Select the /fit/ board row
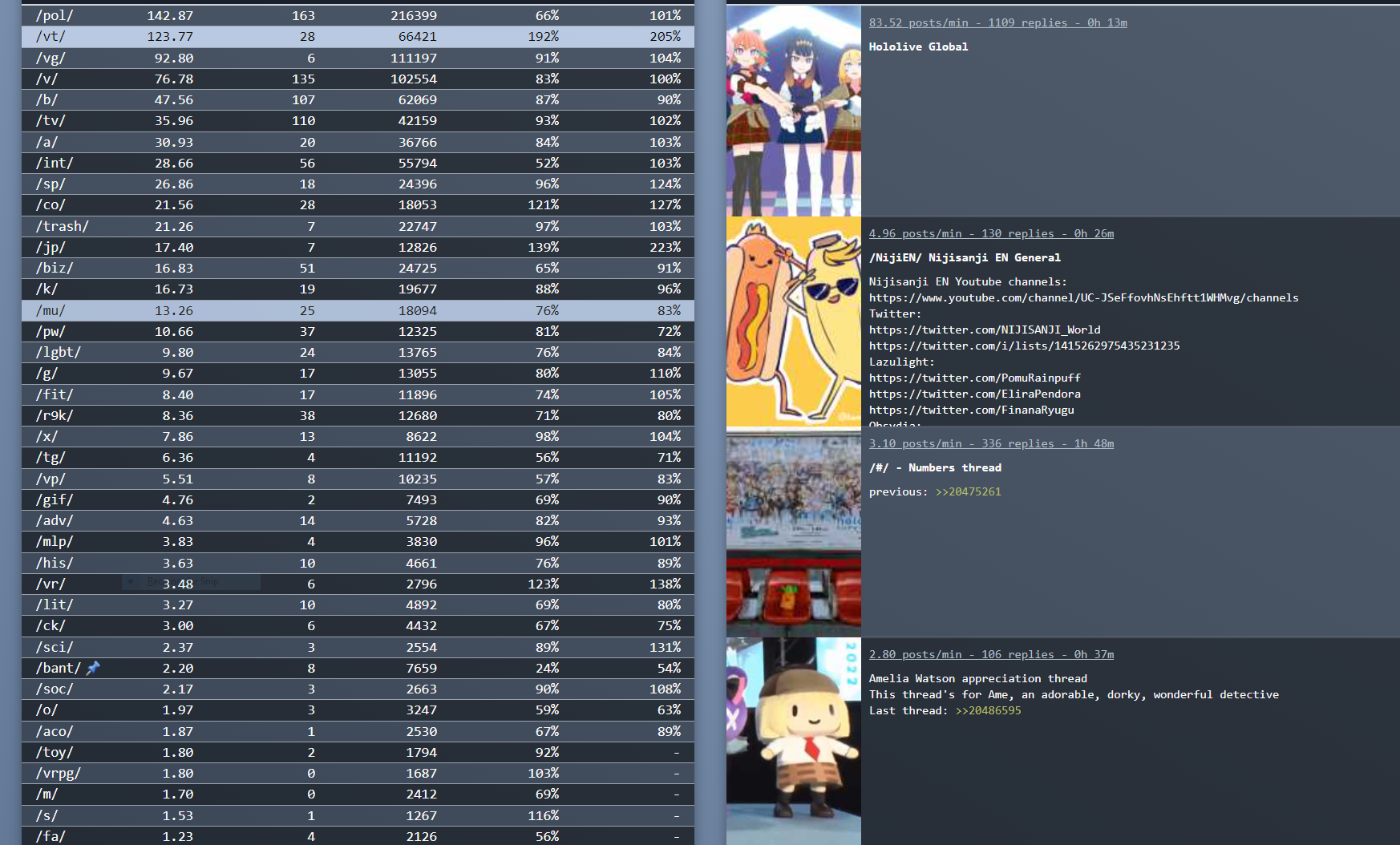This screenshot has width=1400, height=845. (358, 394)
